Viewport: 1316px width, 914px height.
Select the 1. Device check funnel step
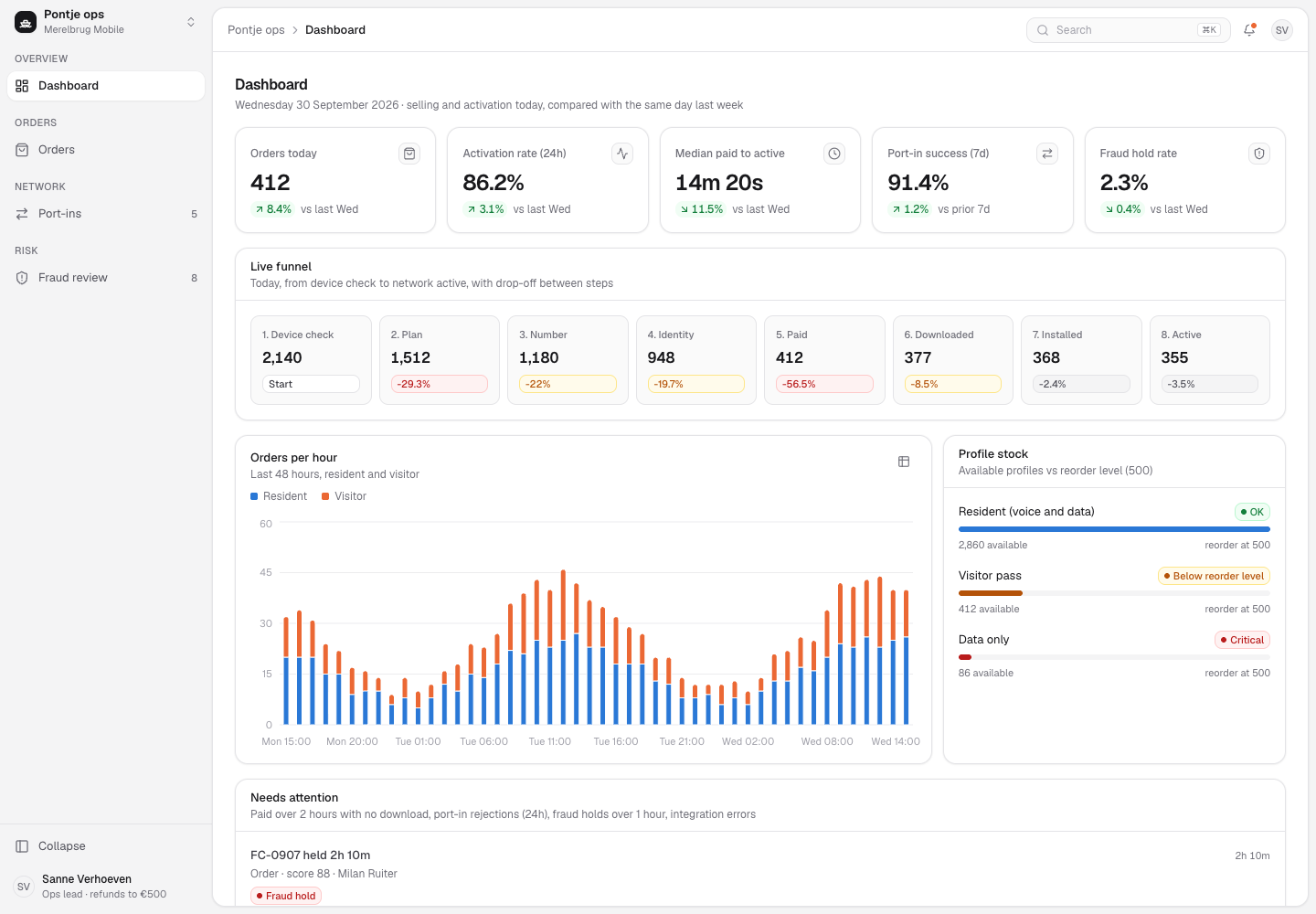[x=311, y=360]
